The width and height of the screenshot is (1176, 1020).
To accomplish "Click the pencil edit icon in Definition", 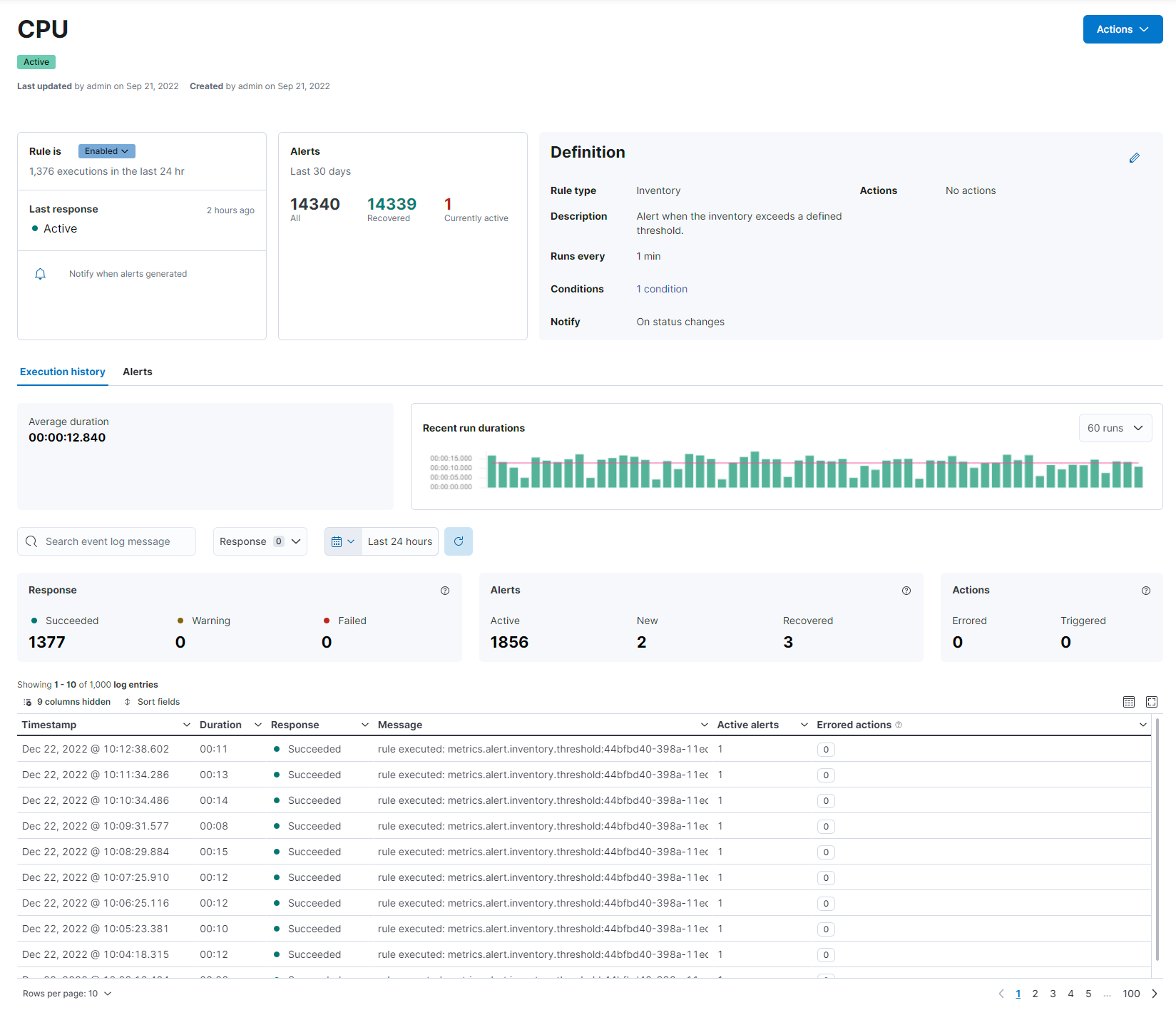I will coord(1134,158).
